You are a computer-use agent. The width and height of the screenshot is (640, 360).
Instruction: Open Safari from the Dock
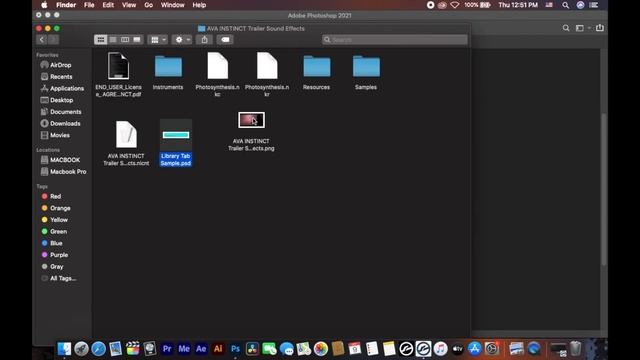98,349
